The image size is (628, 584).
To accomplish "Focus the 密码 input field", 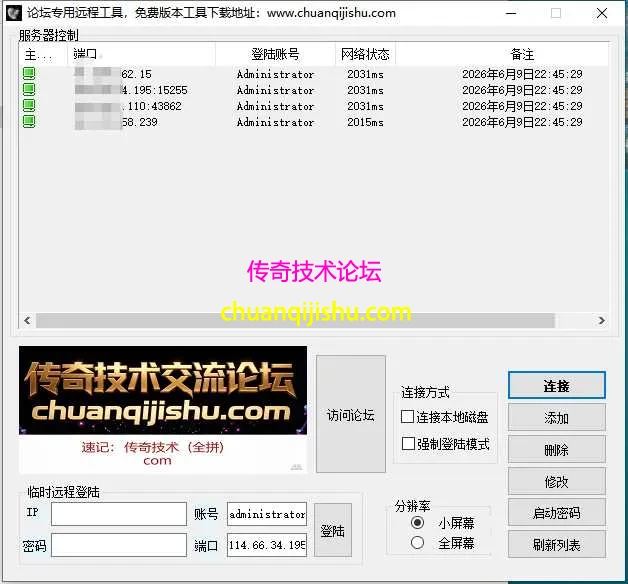I will pos(119,545).
